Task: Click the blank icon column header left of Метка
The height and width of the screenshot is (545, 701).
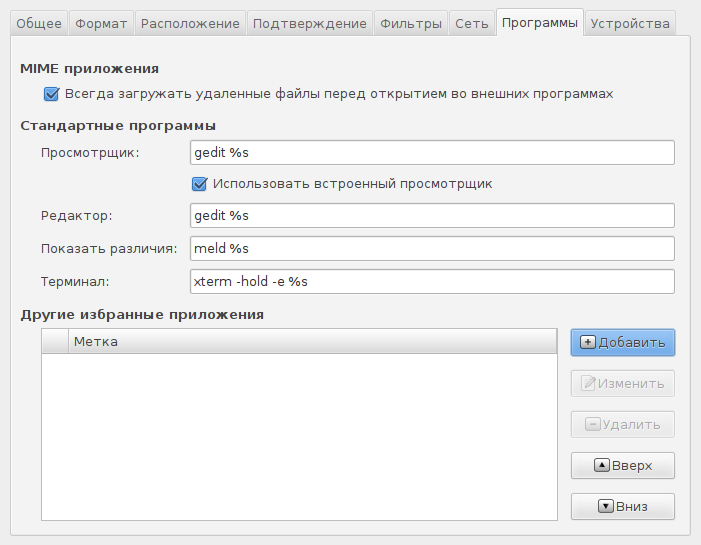Action: (55, 342)
